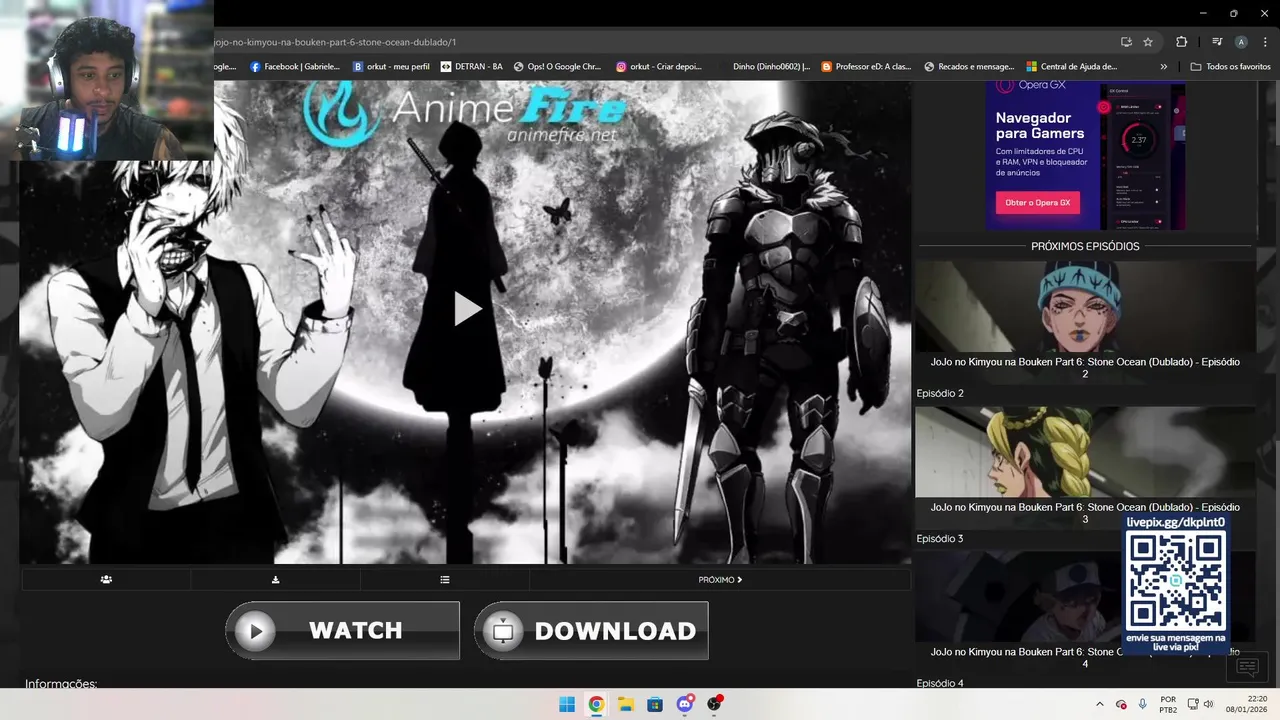The height and width of the screenshot is (720, 1280).
Task: Play the video with the center play button
Action: click(x=468, y=309)
